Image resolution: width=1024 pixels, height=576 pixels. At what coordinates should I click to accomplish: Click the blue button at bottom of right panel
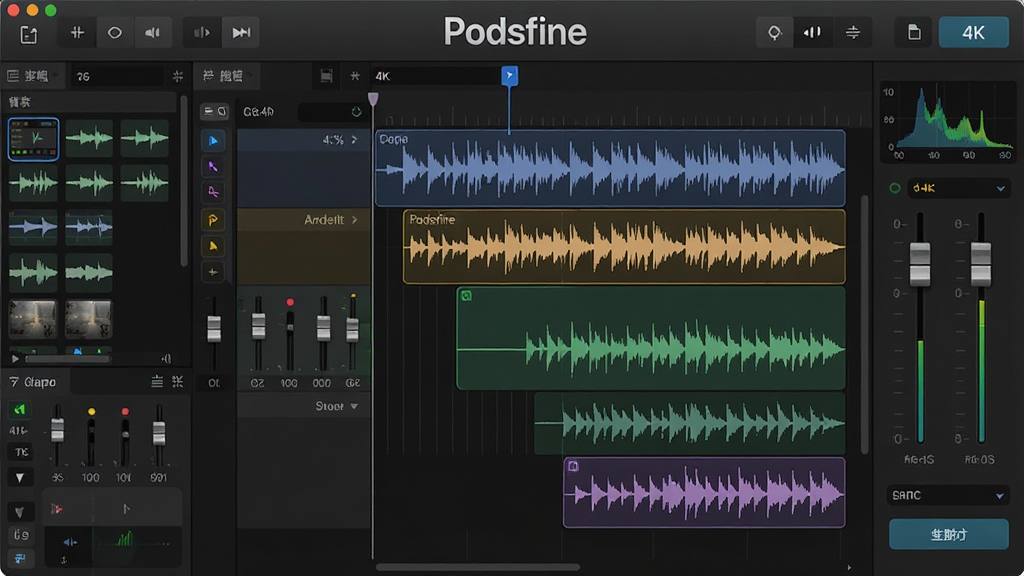[x=948, y=534]
